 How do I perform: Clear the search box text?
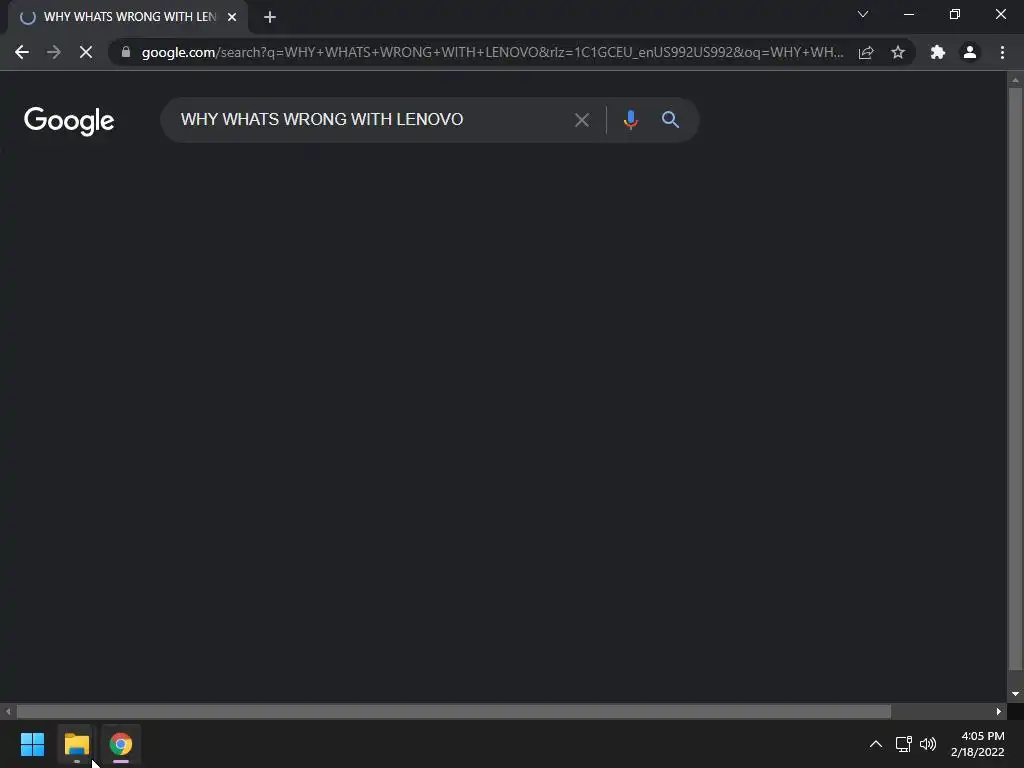click(581, 120)
